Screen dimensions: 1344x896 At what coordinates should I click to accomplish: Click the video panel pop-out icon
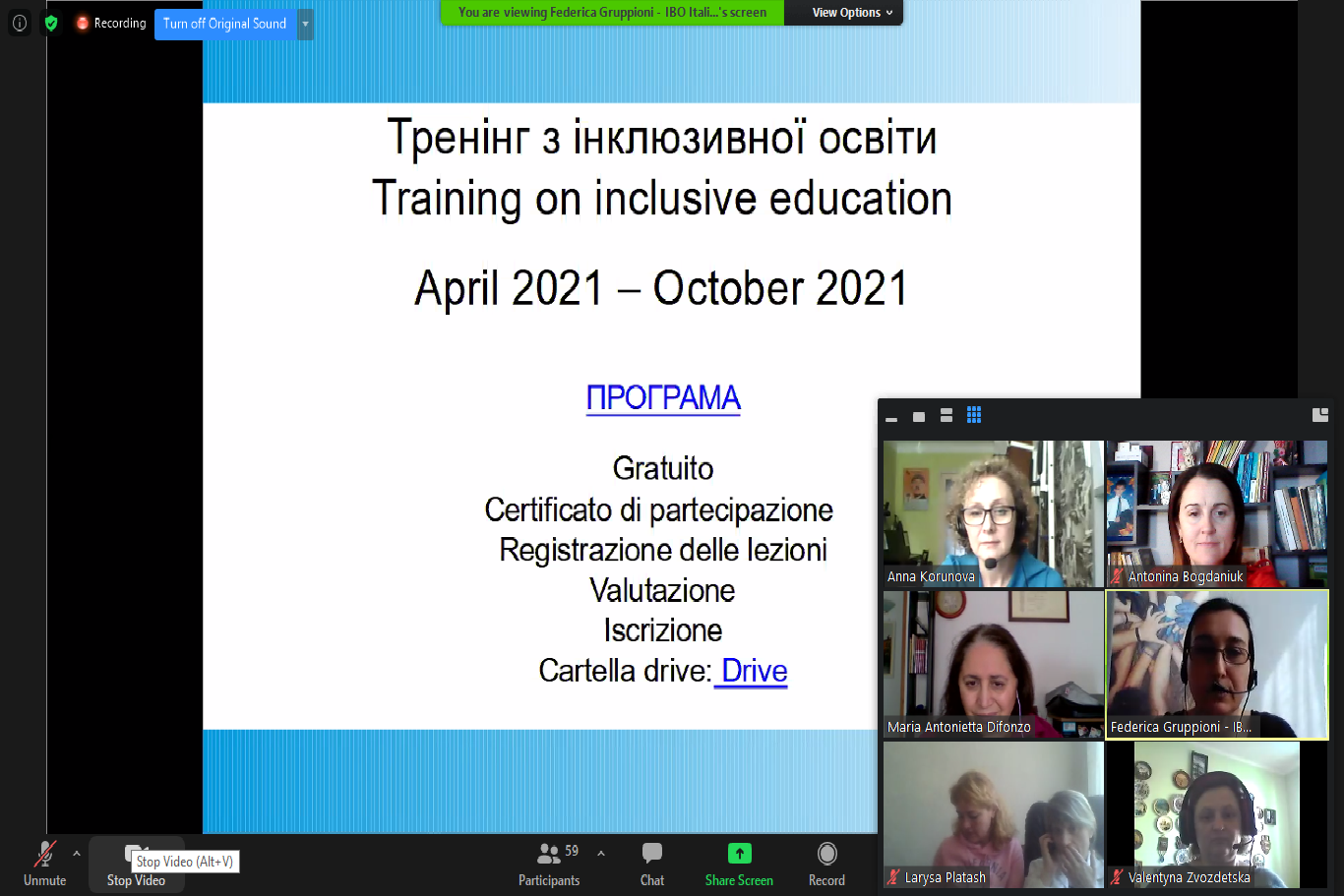(x=1320, y=415)
